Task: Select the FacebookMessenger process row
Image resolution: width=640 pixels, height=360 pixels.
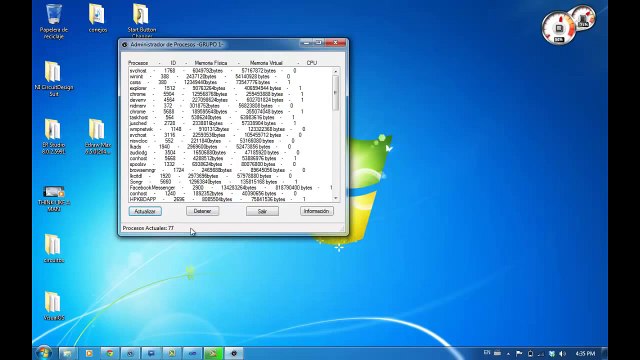Action: 231,187
